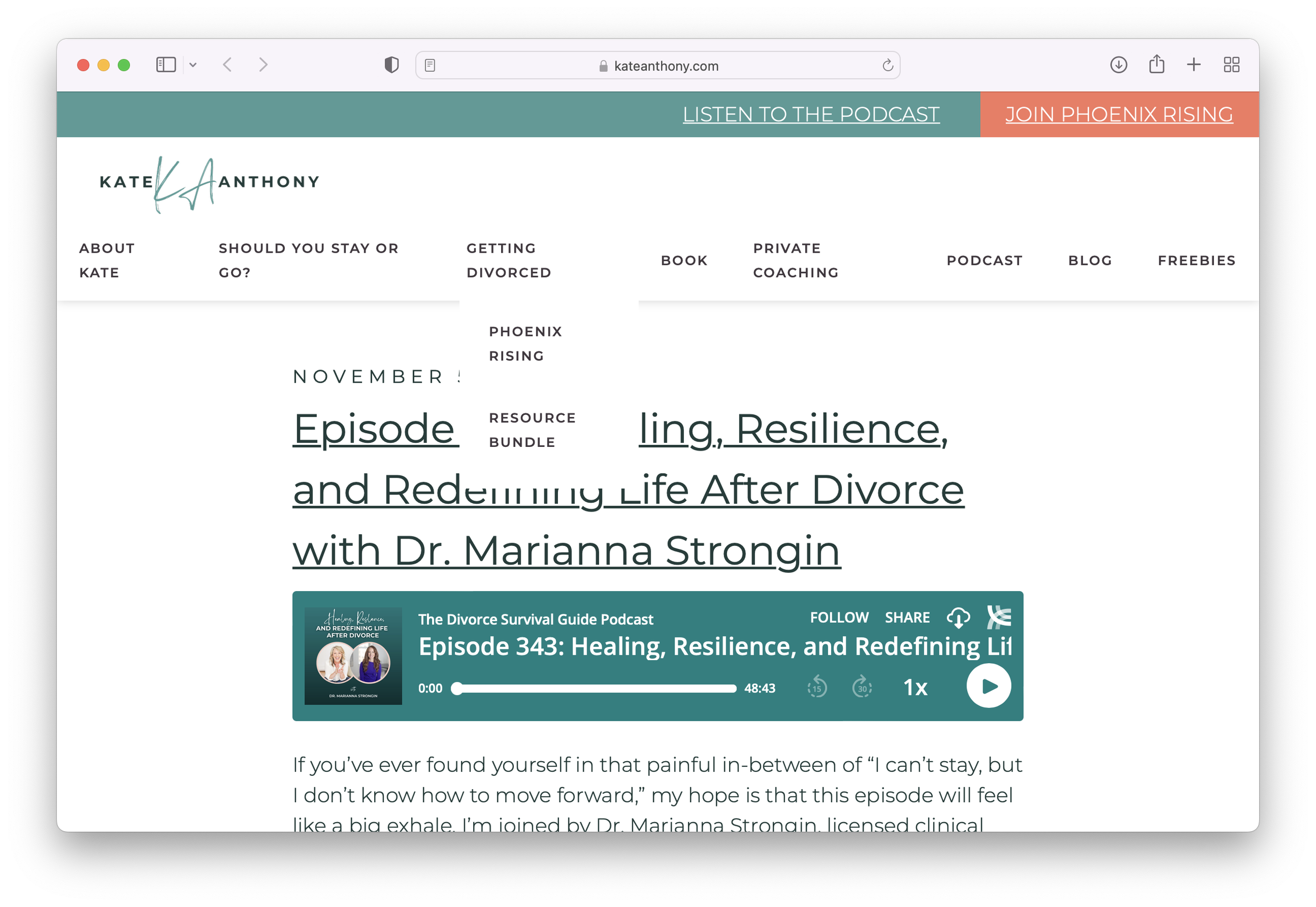Viewport: 1316px width, 907px height.
Task: Open the Podcast navigation menu item
Action: tap(984, 260)
